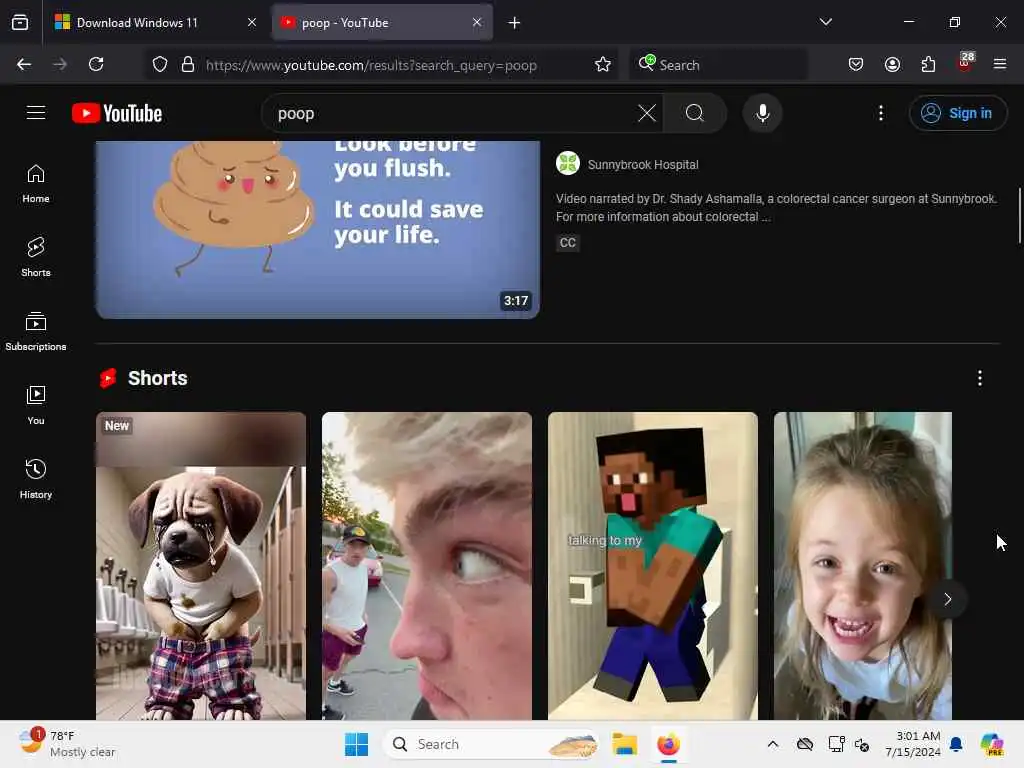Open the You section in sidebar
This screenshot has height=768, width=1024.
click(x=36, y=406)
